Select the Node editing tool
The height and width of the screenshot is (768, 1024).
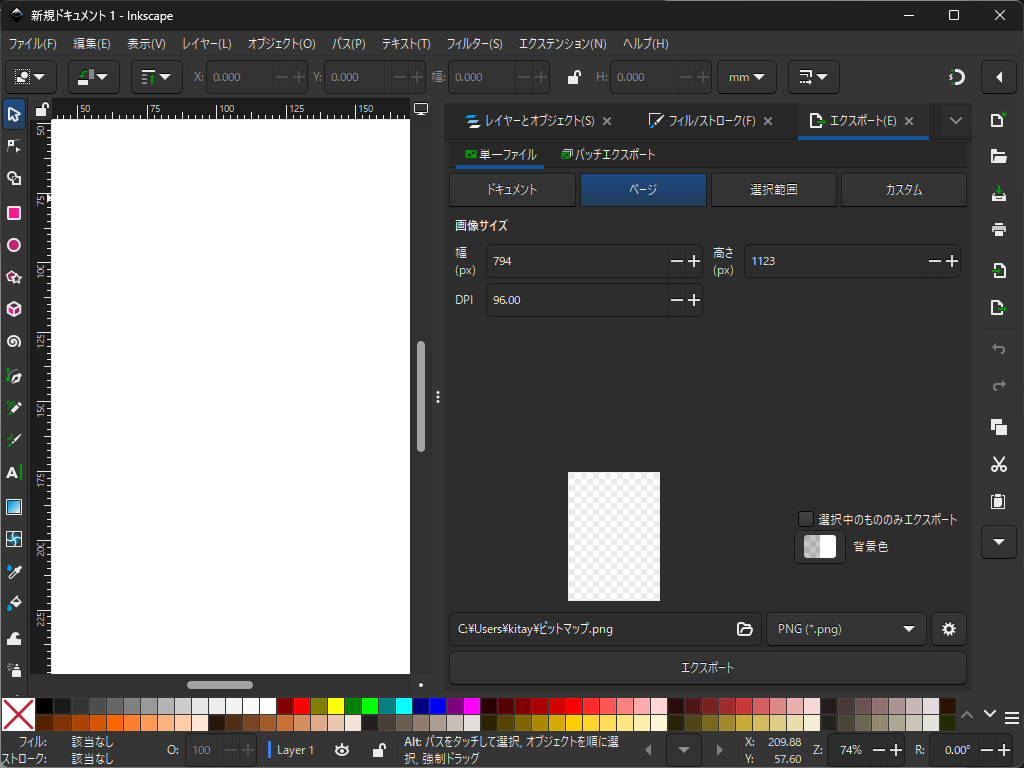point(14,146)
